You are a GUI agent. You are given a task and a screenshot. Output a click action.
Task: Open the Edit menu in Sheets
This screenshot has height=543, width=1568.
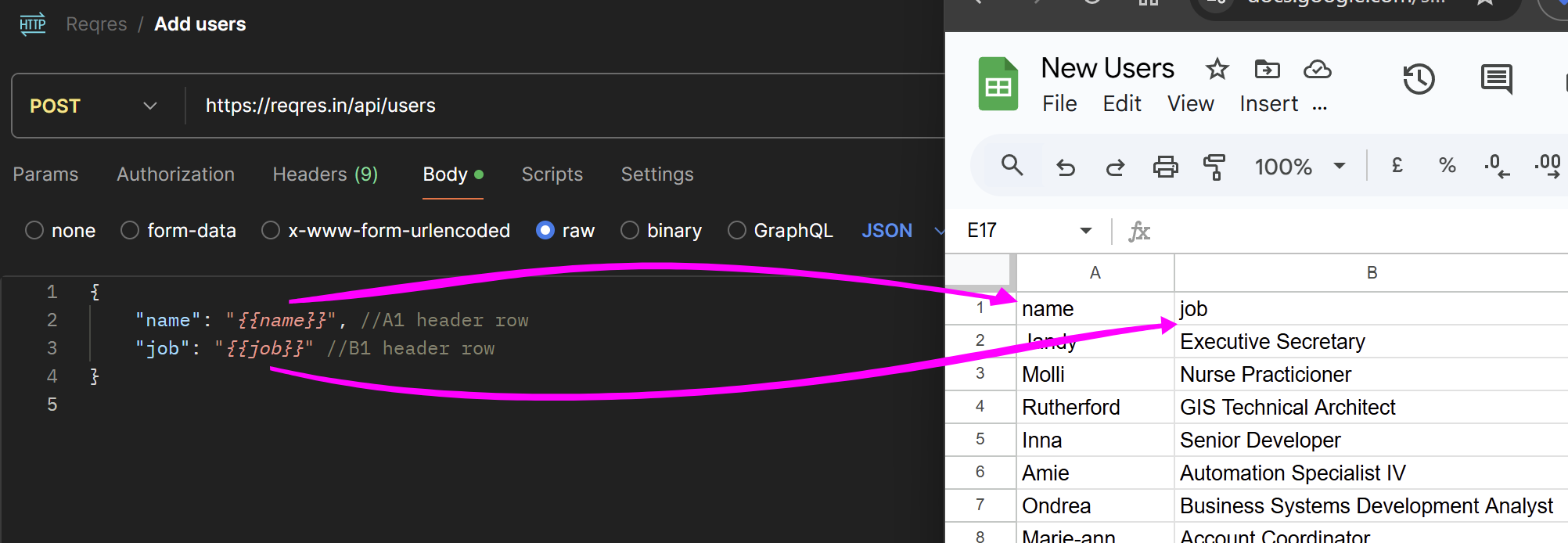[1122, 104]
